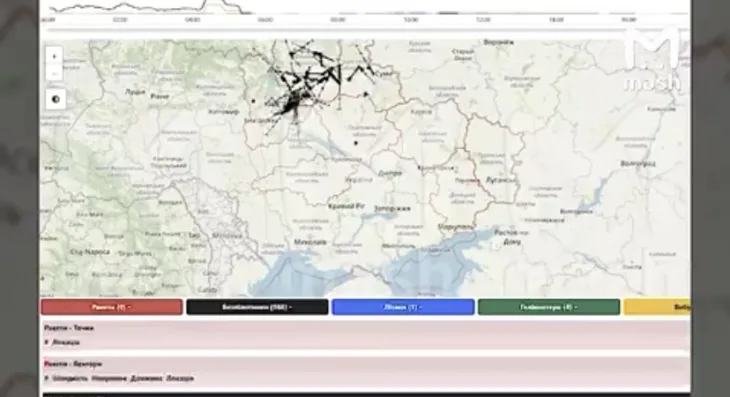The width and height of the screenshot is (730, 397).
Task: Open the blue Літаки (1) dropdown
Action: (x=403, y=307)
